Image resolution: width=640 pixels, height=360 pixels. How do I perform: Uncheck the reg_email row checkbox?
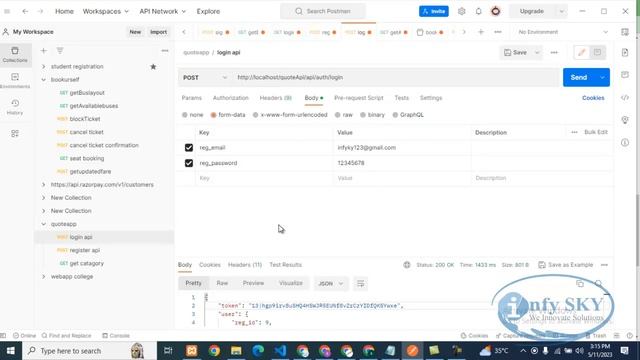click(x=189, y=147)
